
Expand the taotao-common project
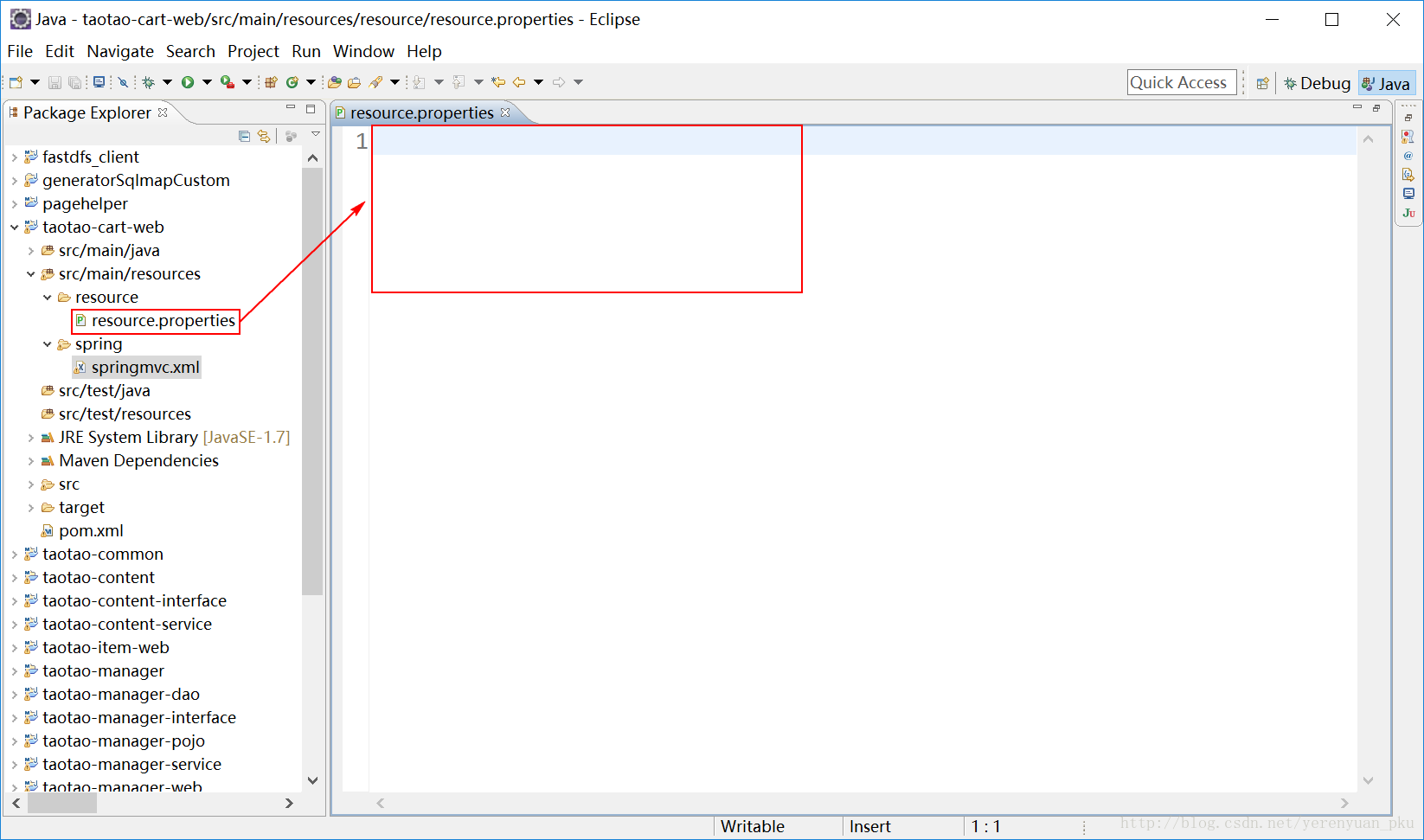14,555
